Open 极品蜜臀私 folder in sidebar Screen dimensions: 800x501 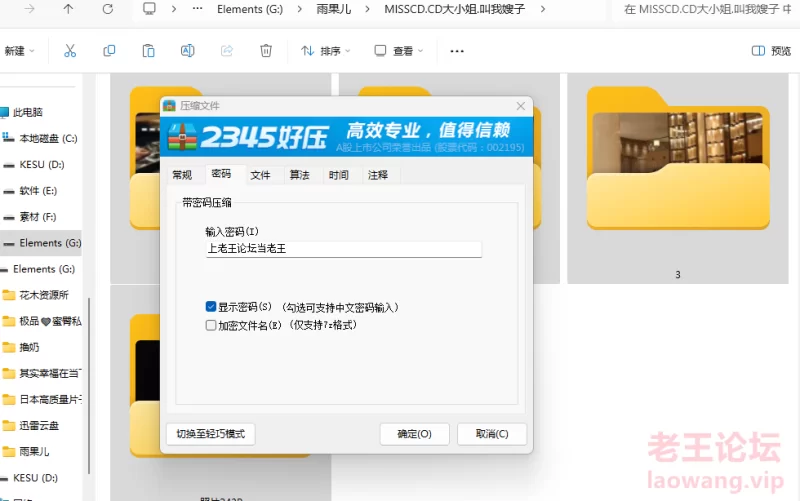coord(41,321)
